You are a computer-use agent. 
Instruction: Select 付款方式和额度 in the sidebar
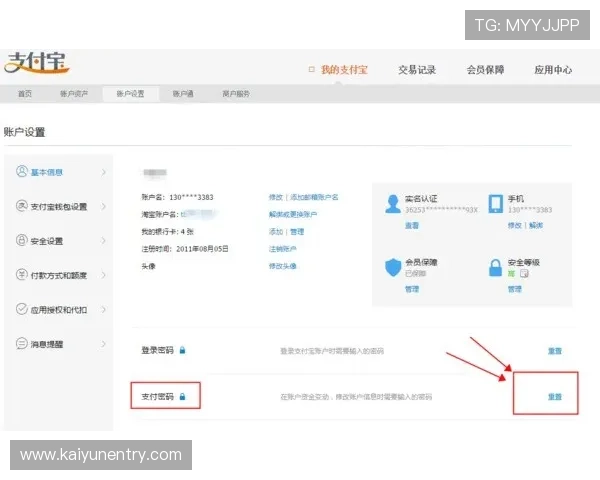click(59, 275)
